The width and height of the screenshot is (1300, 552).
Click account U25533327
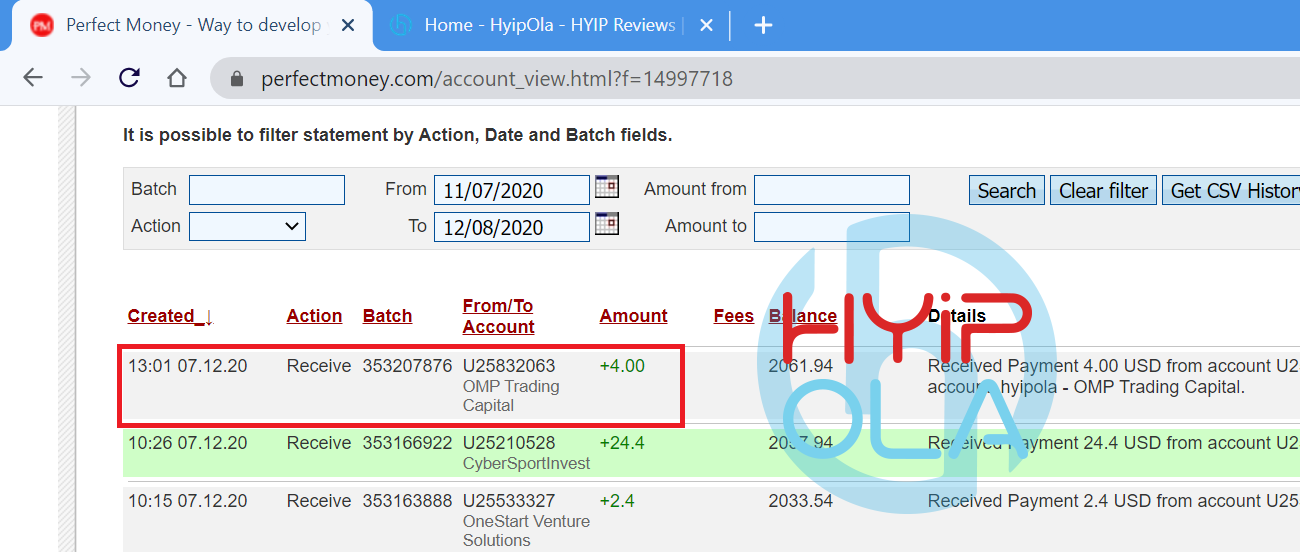[509, 501]
